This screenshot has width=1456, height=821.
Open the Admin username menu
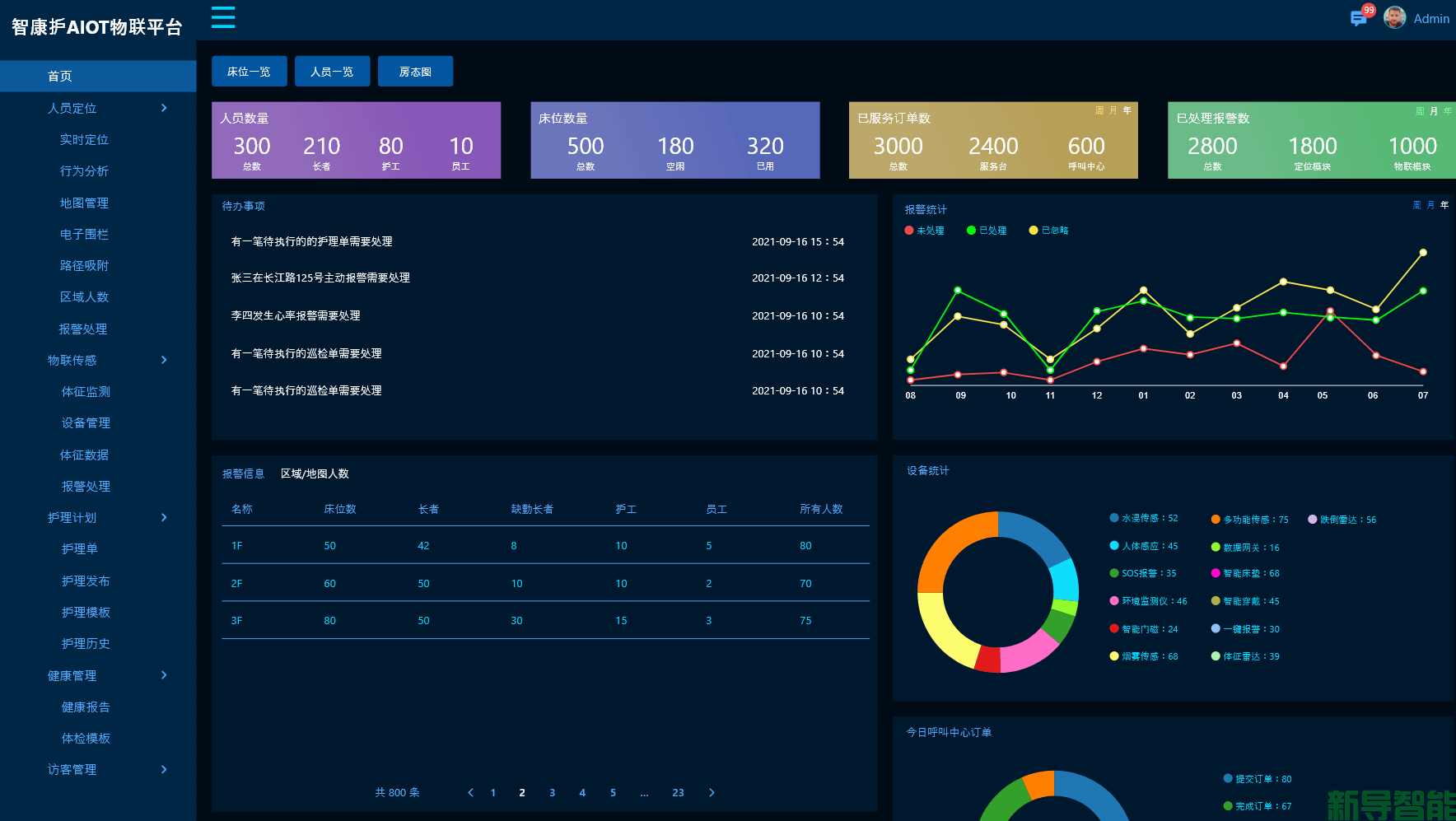click(1431, 19)
